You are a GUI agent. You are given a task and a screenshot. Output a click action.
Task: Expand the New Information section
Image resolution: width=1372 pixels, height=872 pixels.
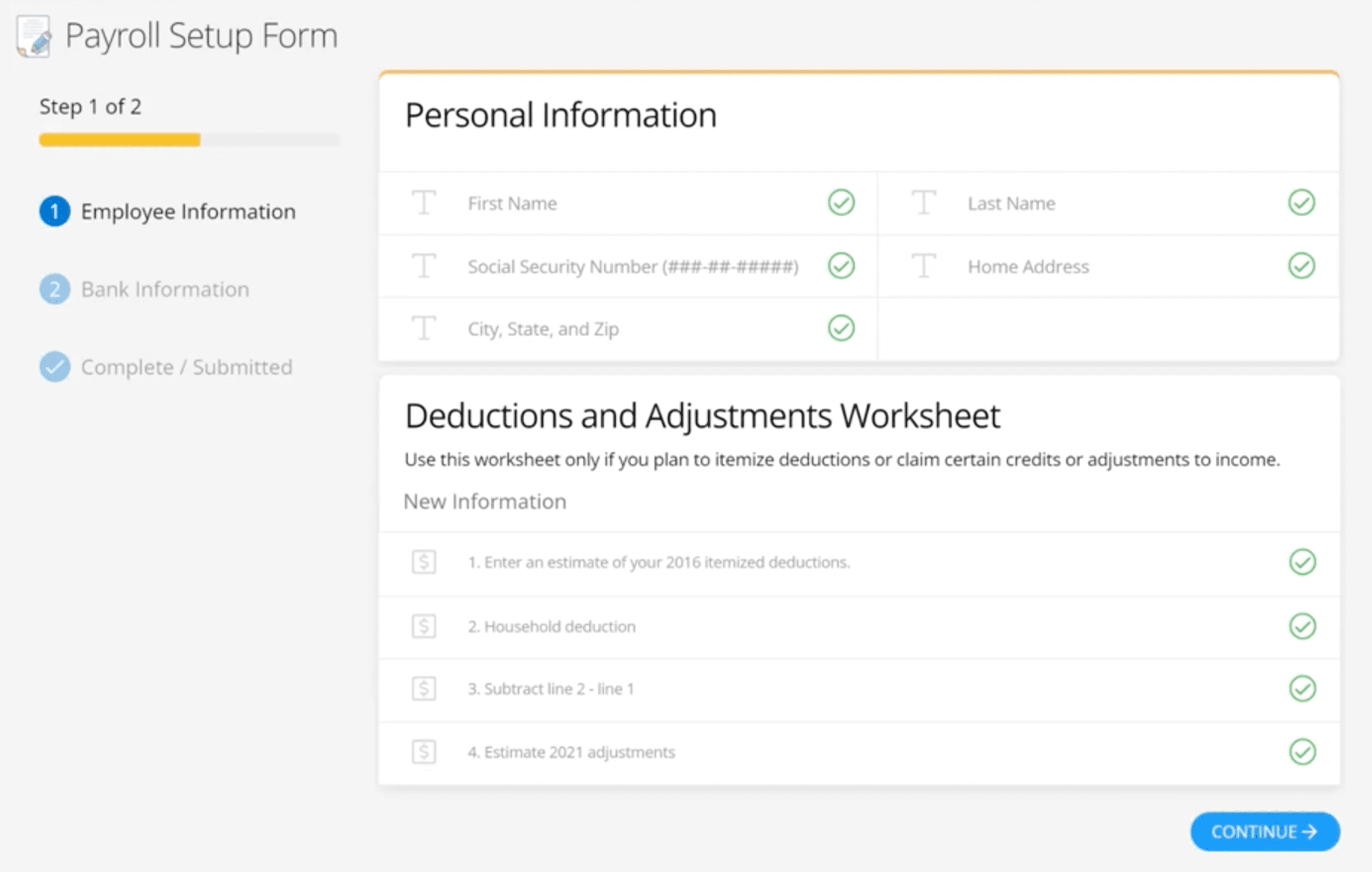[x=485, y=502]
